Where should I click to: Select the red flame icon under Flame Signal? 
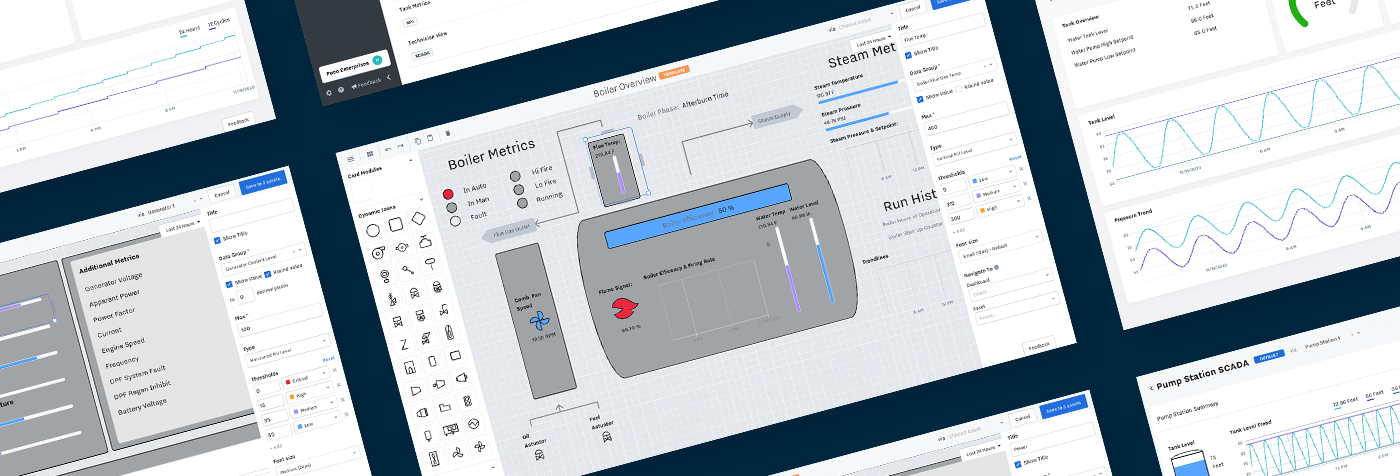tap(624, 308)
